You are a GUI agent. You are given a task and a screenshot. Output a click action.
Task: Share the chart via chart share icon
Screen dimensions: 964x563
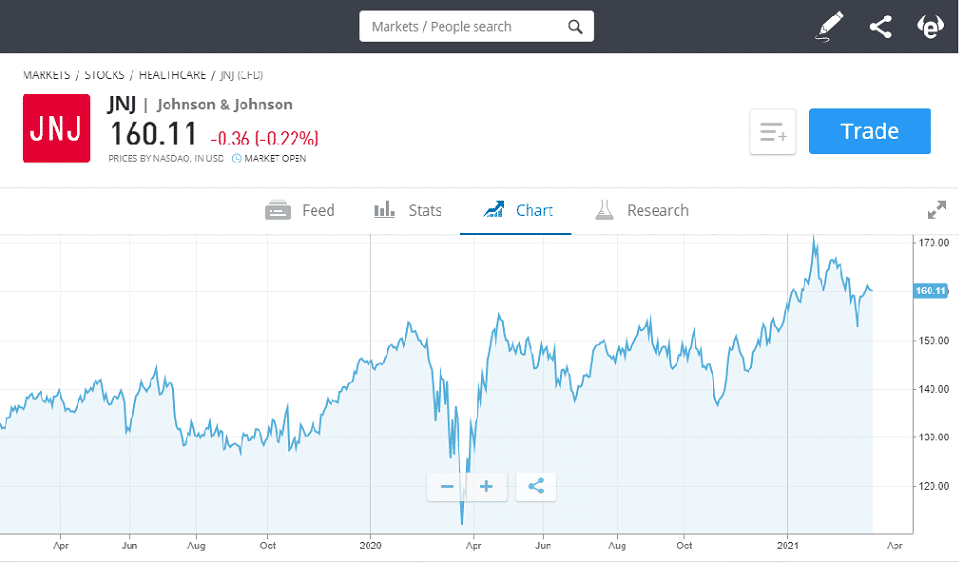pyautogui.click(x=536, y=487)
